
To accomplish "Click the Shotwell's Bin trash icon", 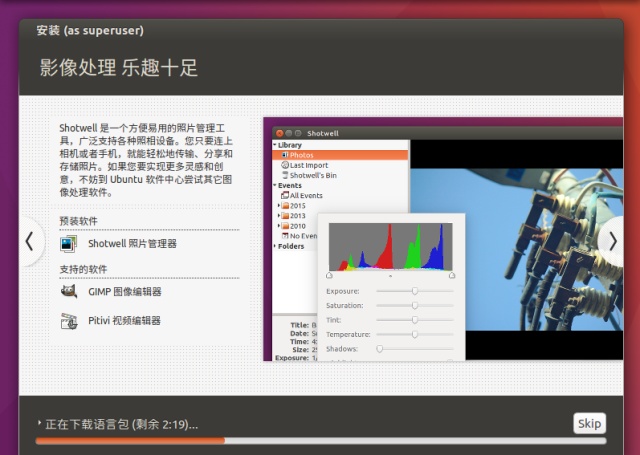I will (x=285, y=175).
